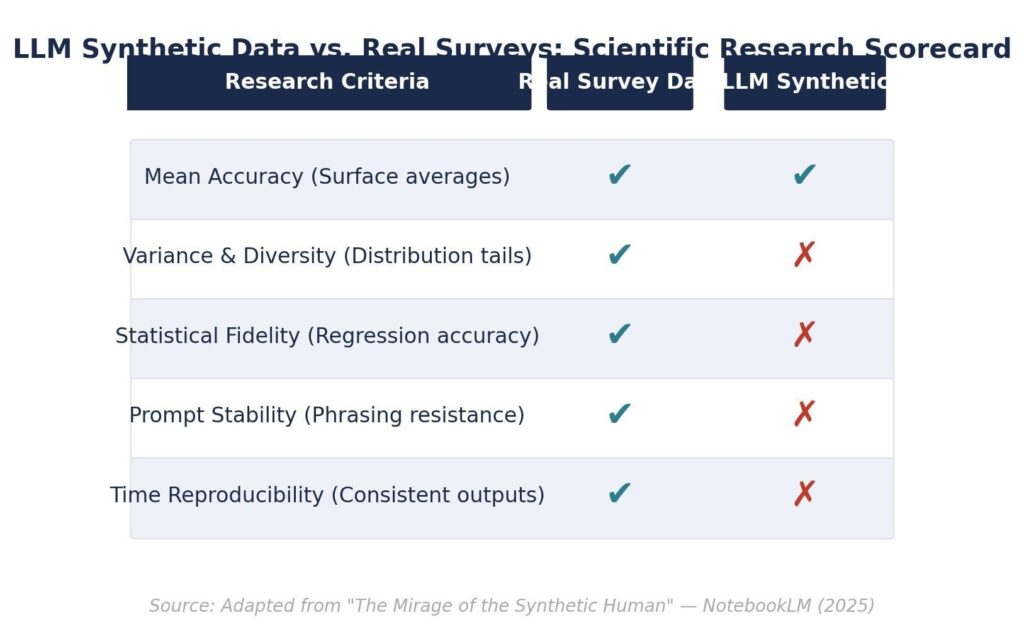1024x637 pixels.
Task: Click Real Survey checkmark for Mean Accuracy
Action: [619, 176]
